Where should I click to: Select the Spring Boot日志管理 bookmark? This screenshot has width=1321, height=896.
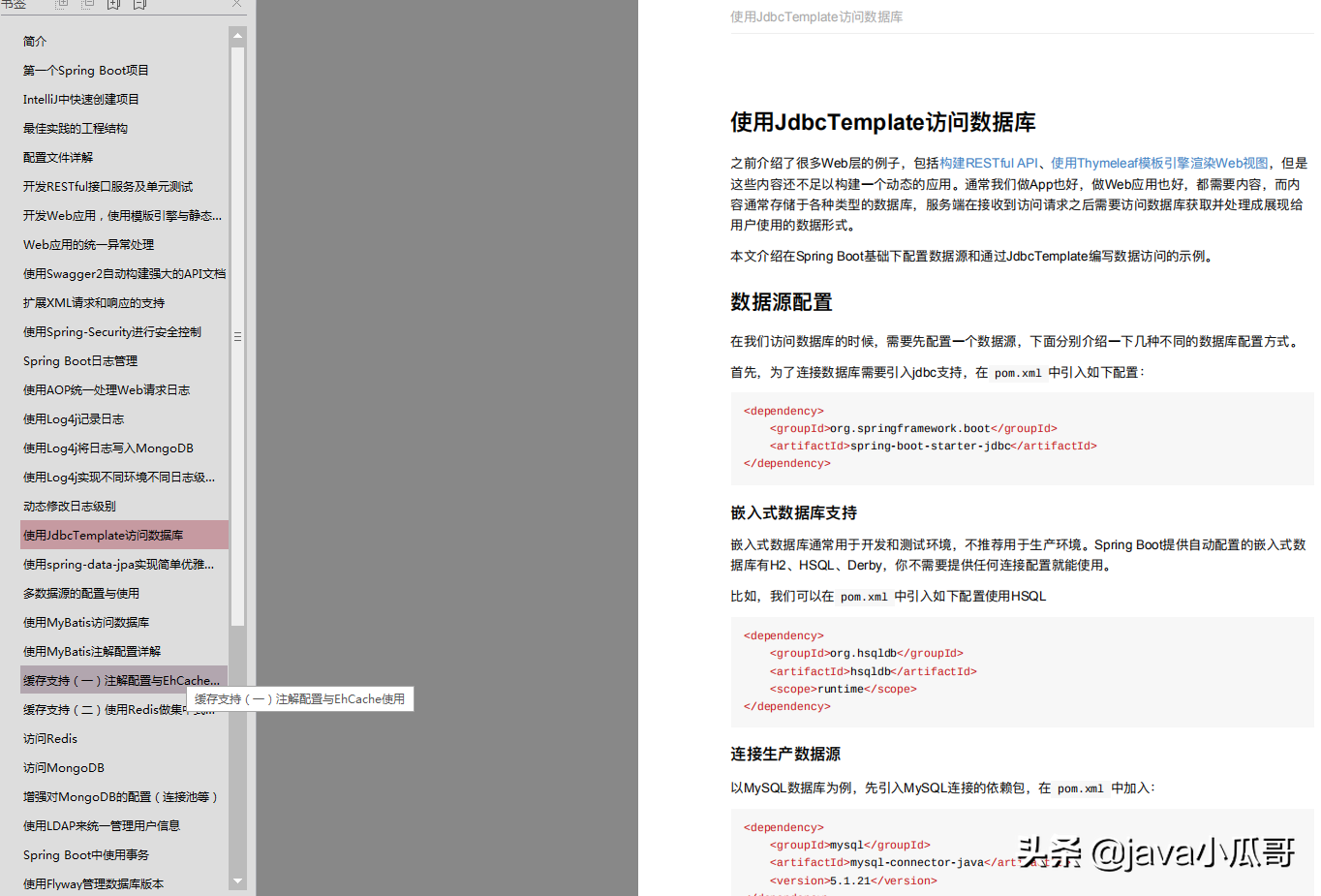point(79,360)
